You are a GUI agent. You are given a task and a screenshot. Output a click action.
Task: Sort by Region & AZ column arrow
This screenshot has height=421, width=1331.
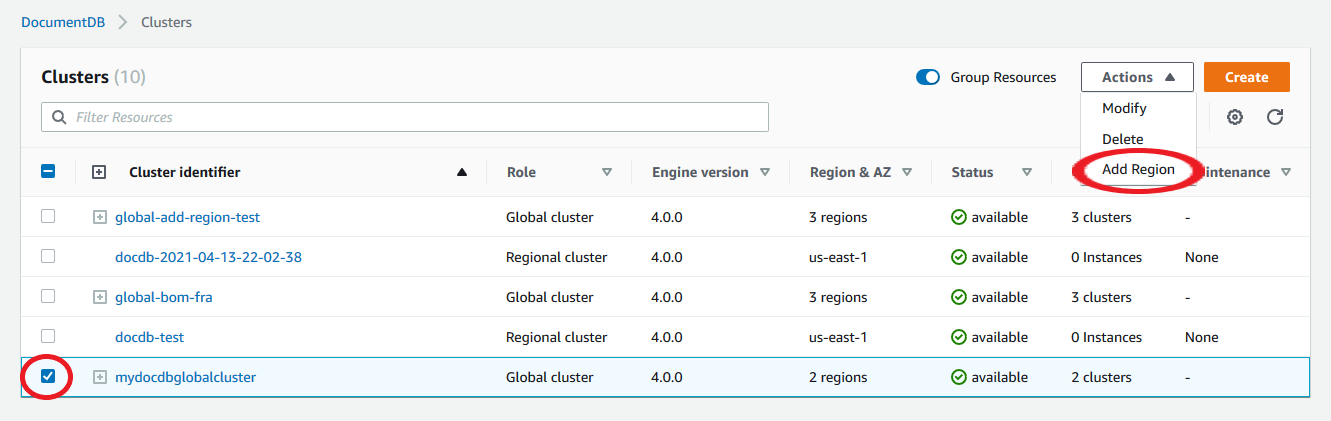click(907, 172)
